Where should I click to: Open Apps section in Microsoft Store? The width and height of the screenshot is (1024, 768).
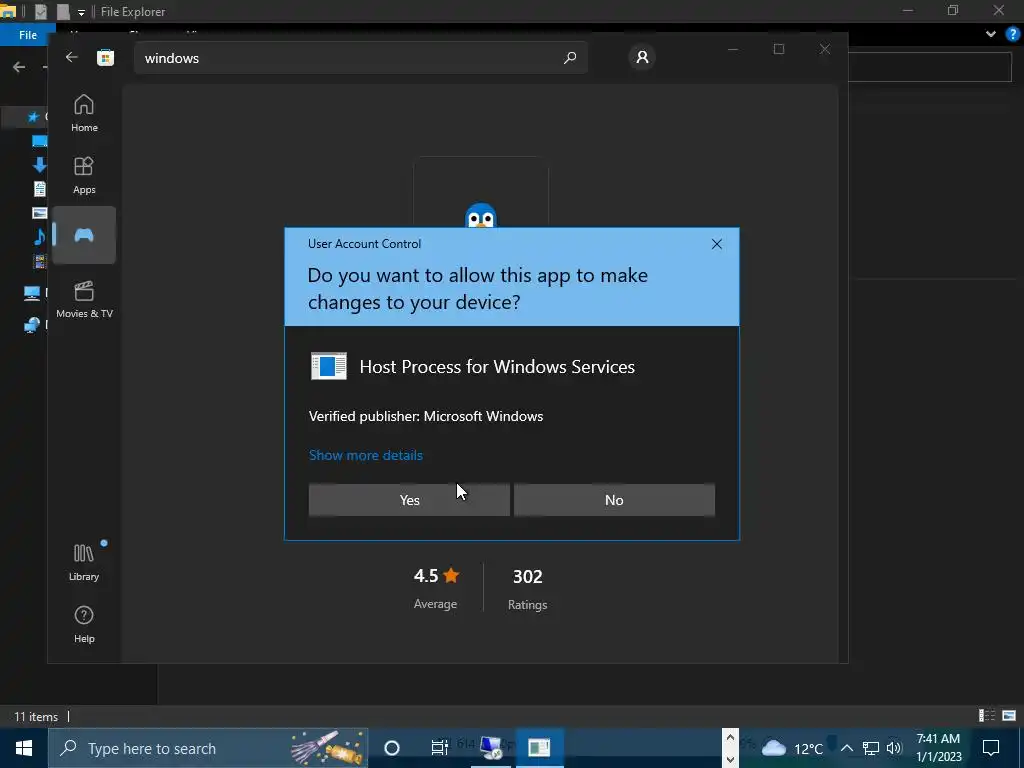(x=84, y=176)
